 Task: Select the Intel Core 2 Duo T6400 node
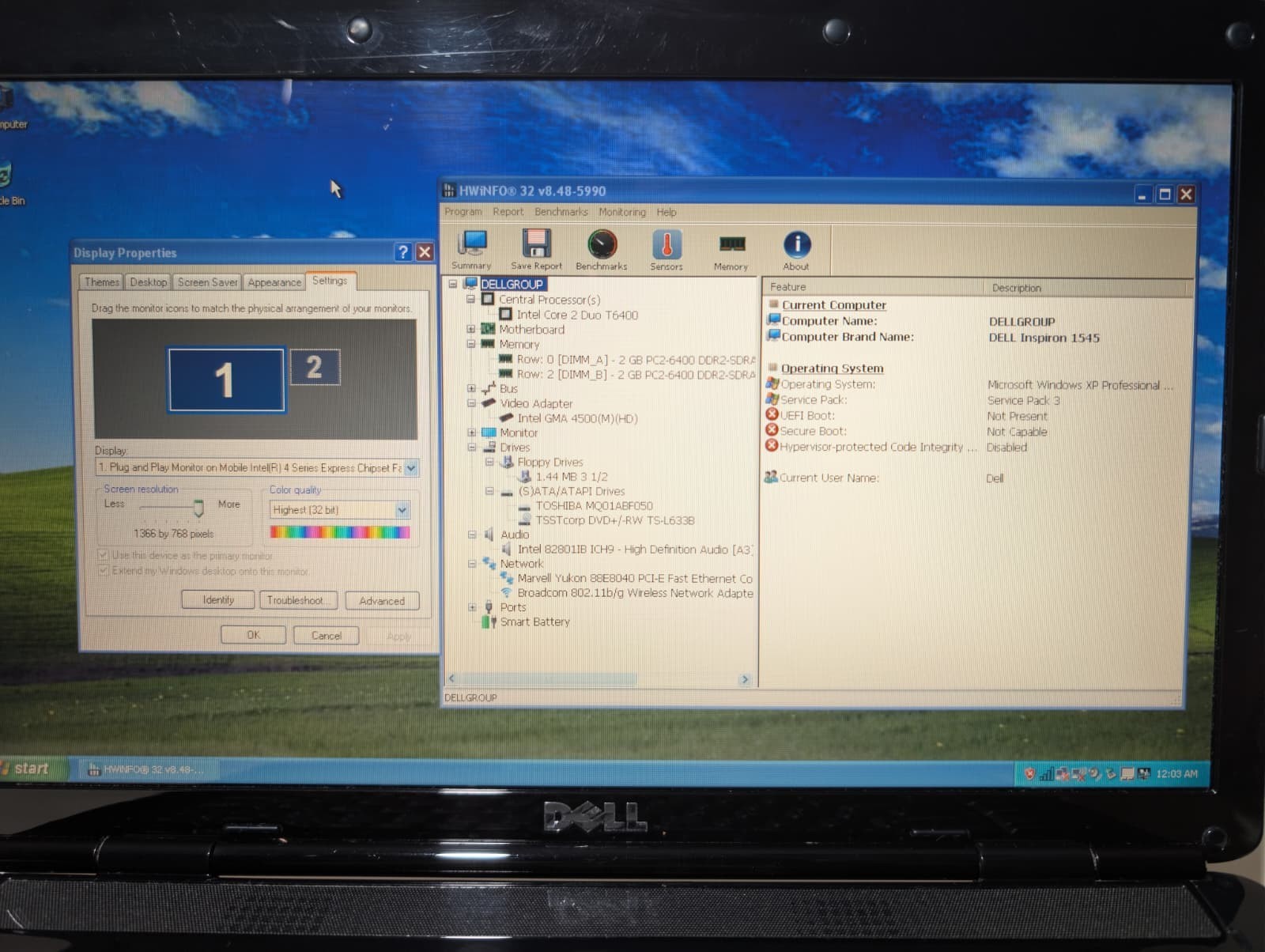click(x=577, y=315)
